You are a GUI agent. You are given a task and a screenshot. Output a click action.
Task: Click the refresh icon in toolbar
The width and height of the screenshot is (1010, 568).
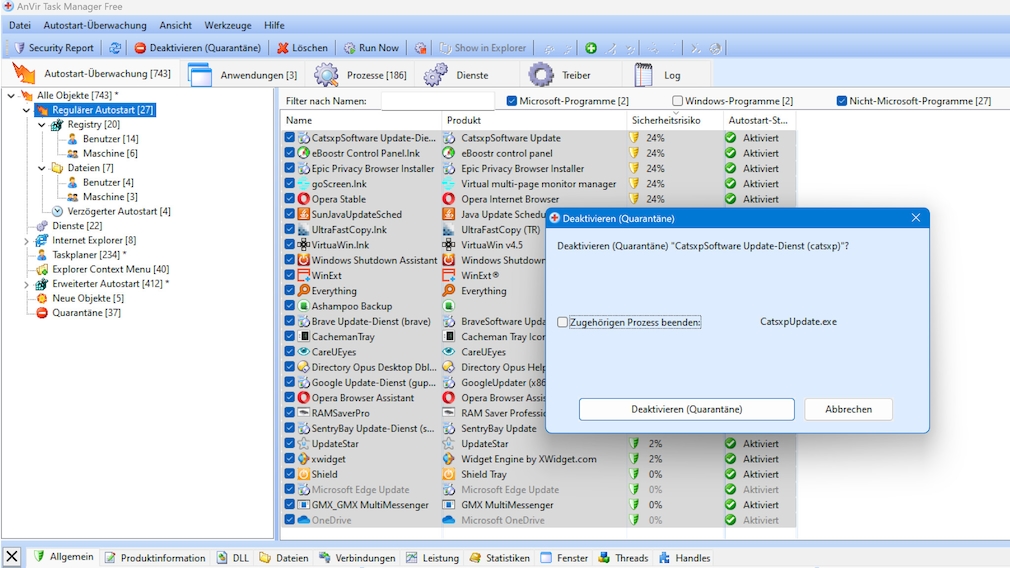click(x=115, y=48)
